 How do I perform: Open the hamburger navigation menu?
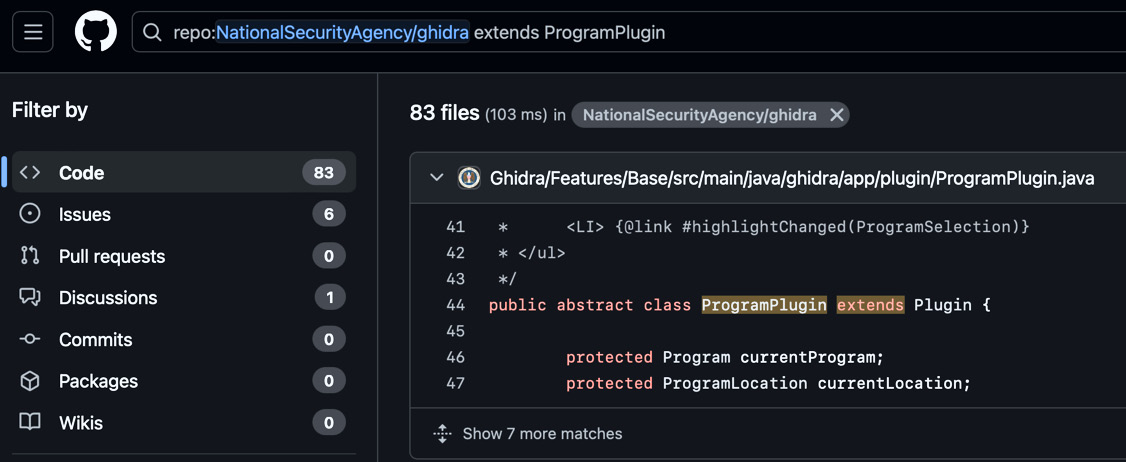click(32, 32)
